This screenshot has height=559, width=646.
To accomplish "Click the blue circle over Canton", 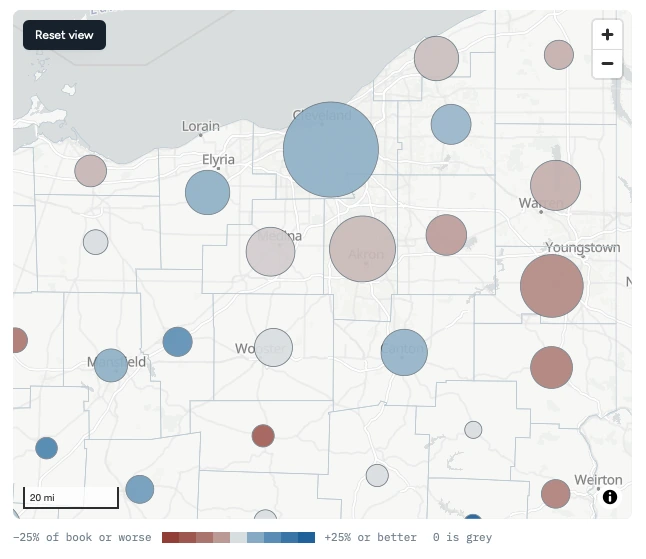I will pyautogui.click(x=404, y=352).
